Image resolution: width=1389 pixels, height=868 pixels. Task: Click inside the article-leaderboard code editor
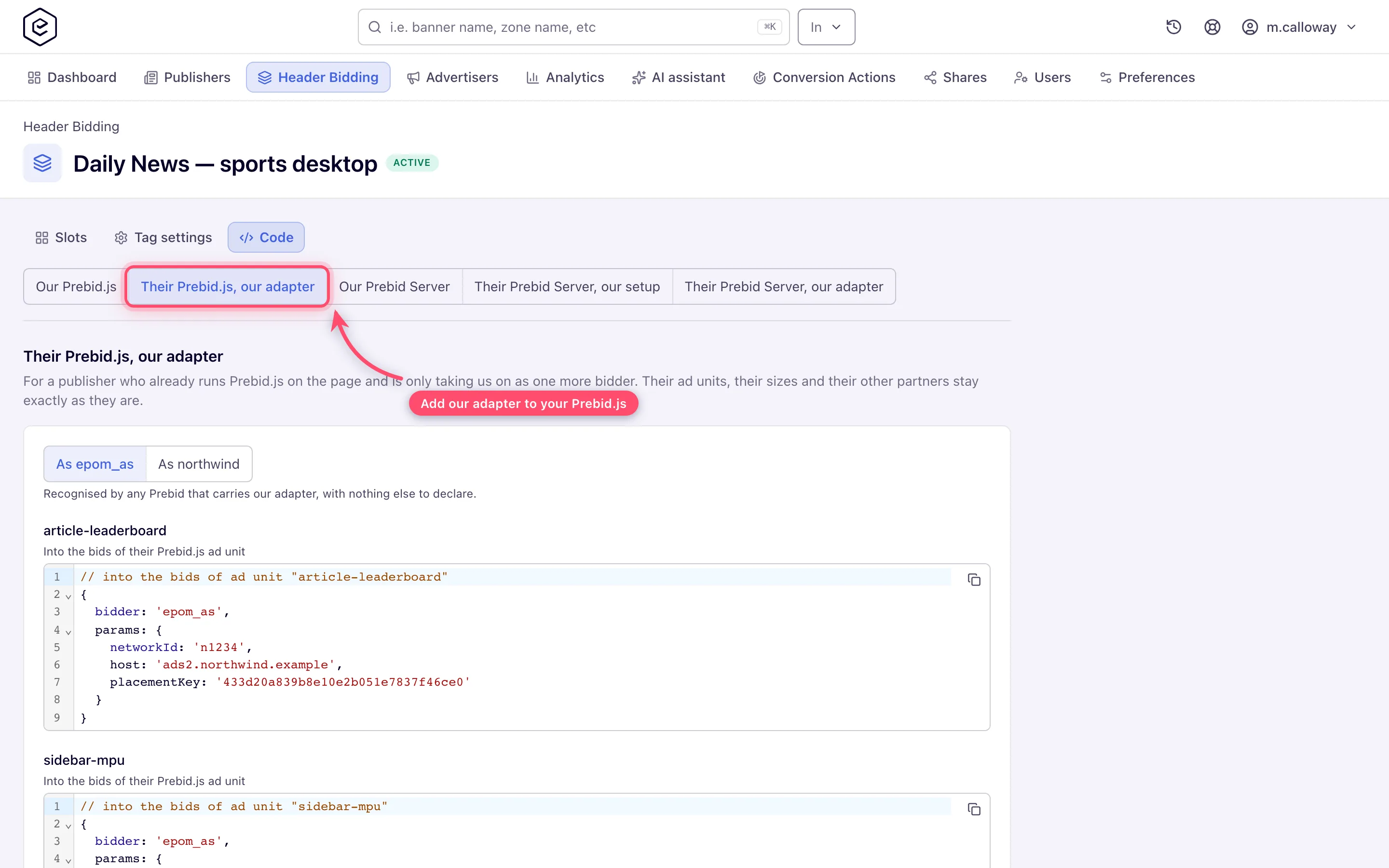[517, 647]
